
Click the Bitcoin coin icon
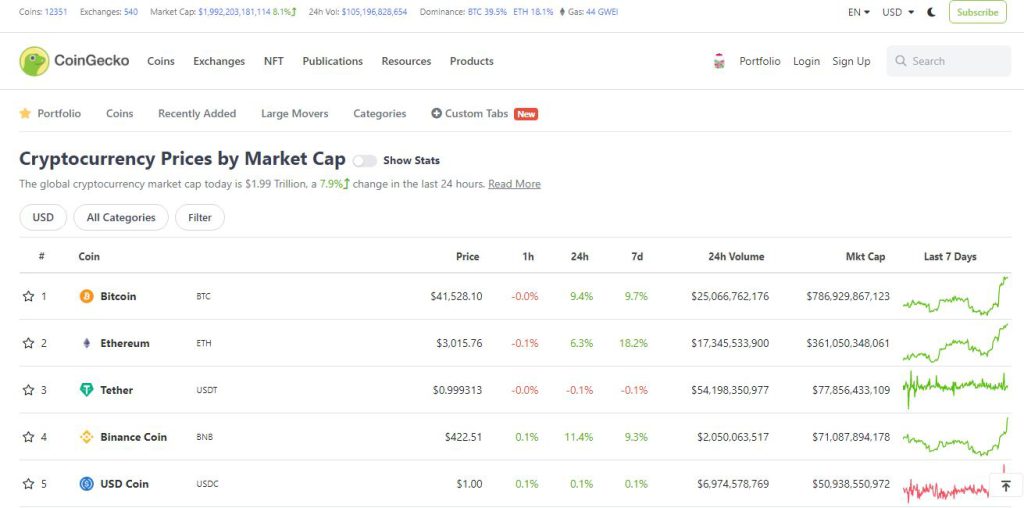coord(86,296)
